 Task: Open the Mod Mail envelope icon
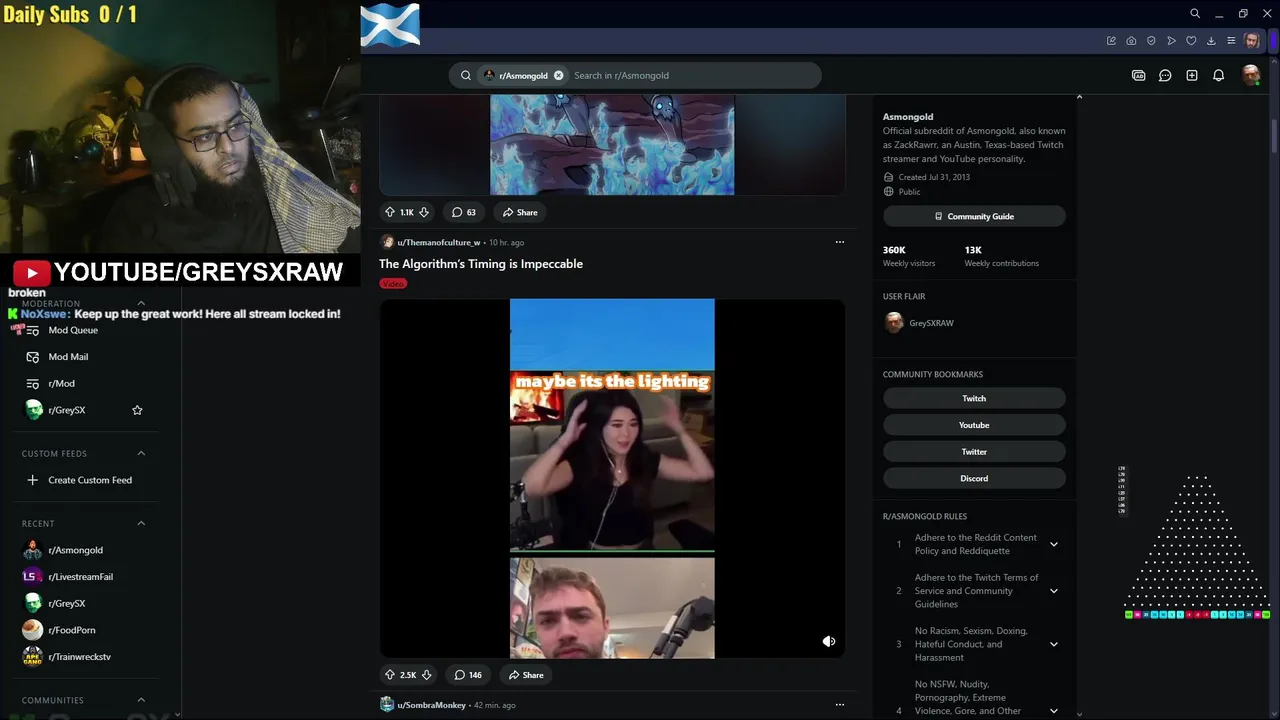pos(32,357)
